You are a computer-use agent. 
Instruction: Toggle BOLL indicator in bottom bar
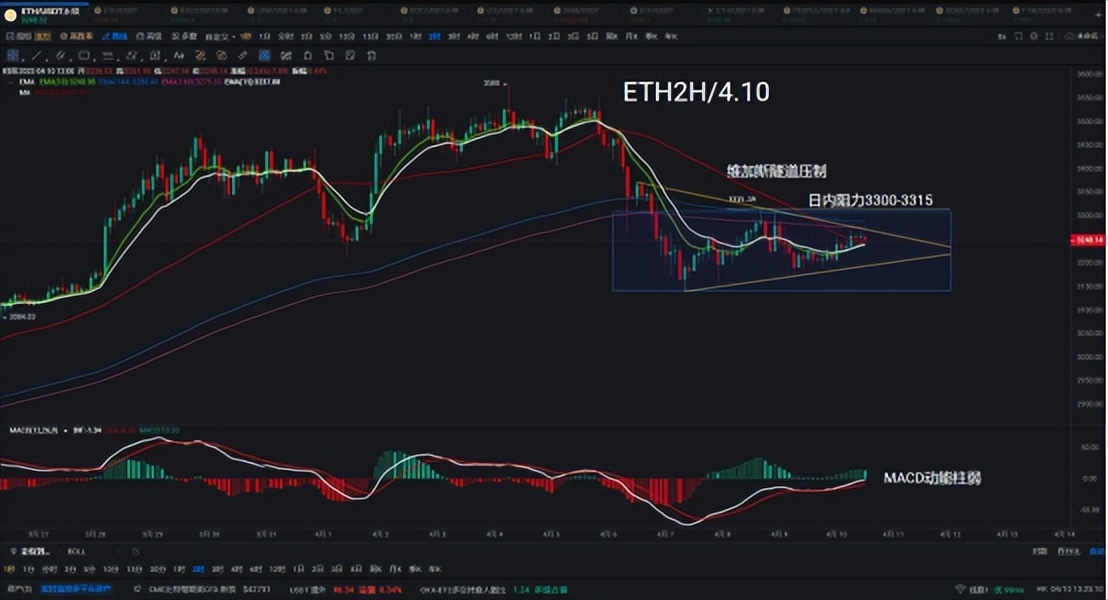pos(76,551)
